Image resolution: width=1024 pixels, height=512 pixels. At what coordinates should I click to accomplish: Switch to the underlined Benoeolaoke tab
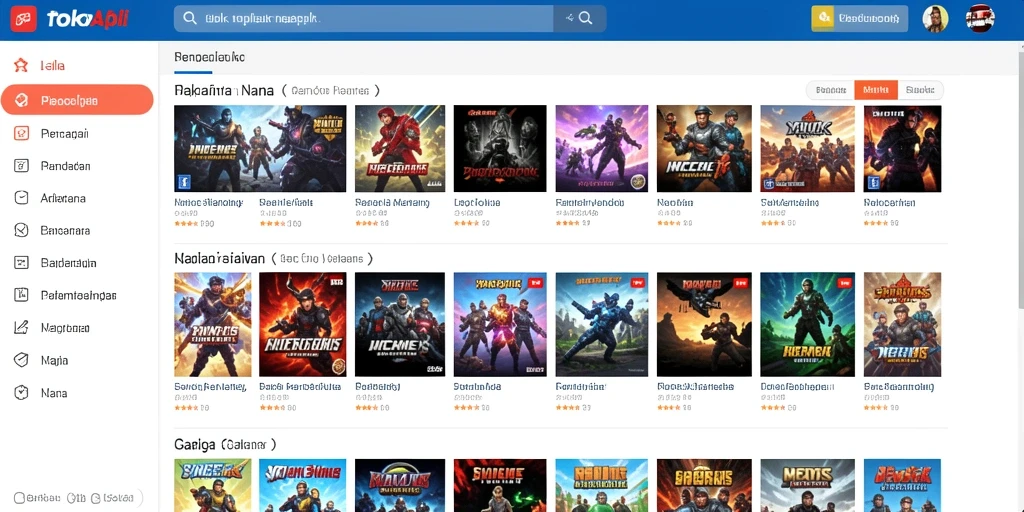(210, 57)
